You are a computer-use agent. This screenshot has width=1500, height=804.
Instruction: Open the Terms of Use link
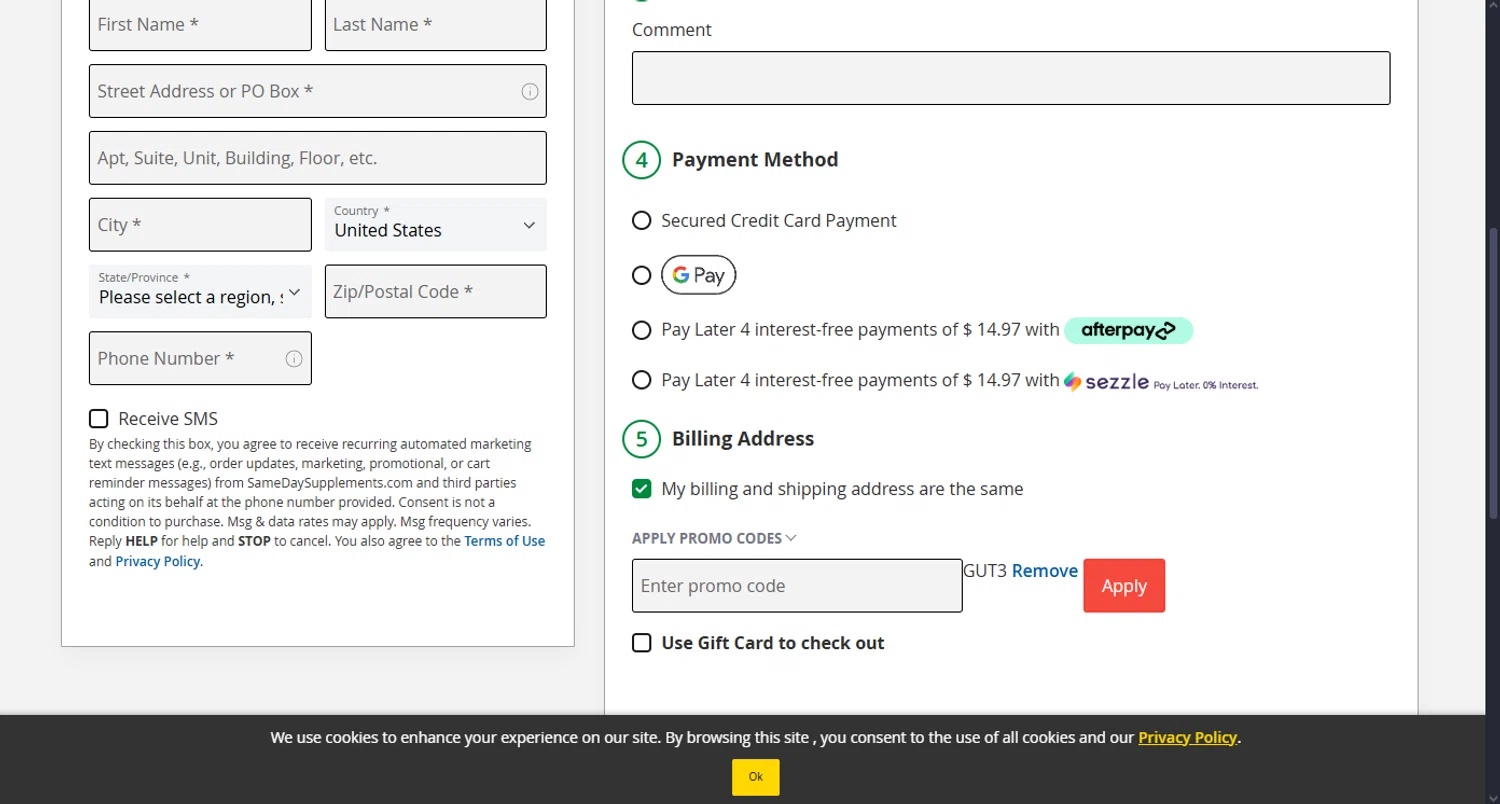pos(504,541)
